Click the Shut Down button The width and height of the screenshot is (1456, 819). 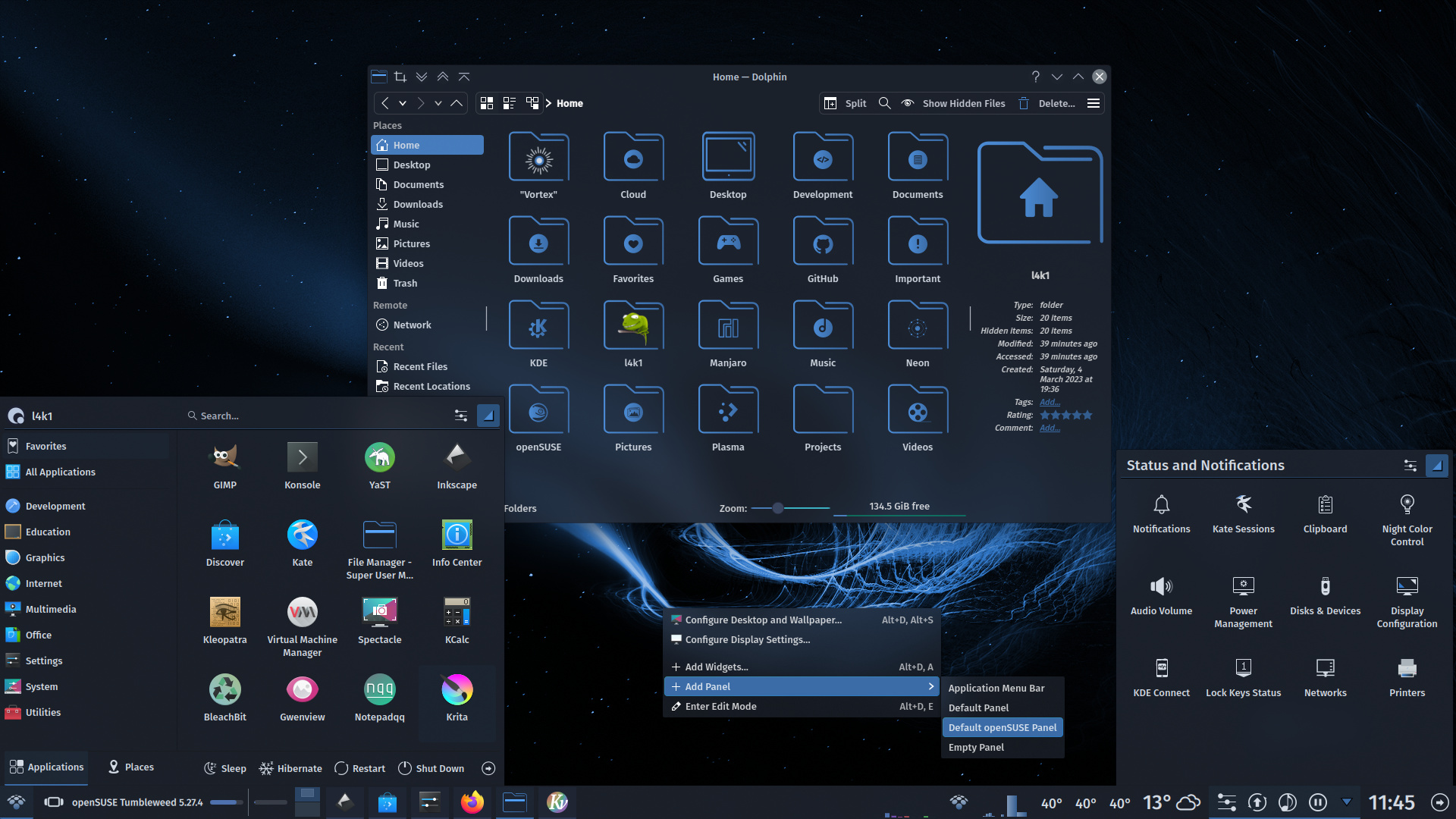tap(431, 768)
